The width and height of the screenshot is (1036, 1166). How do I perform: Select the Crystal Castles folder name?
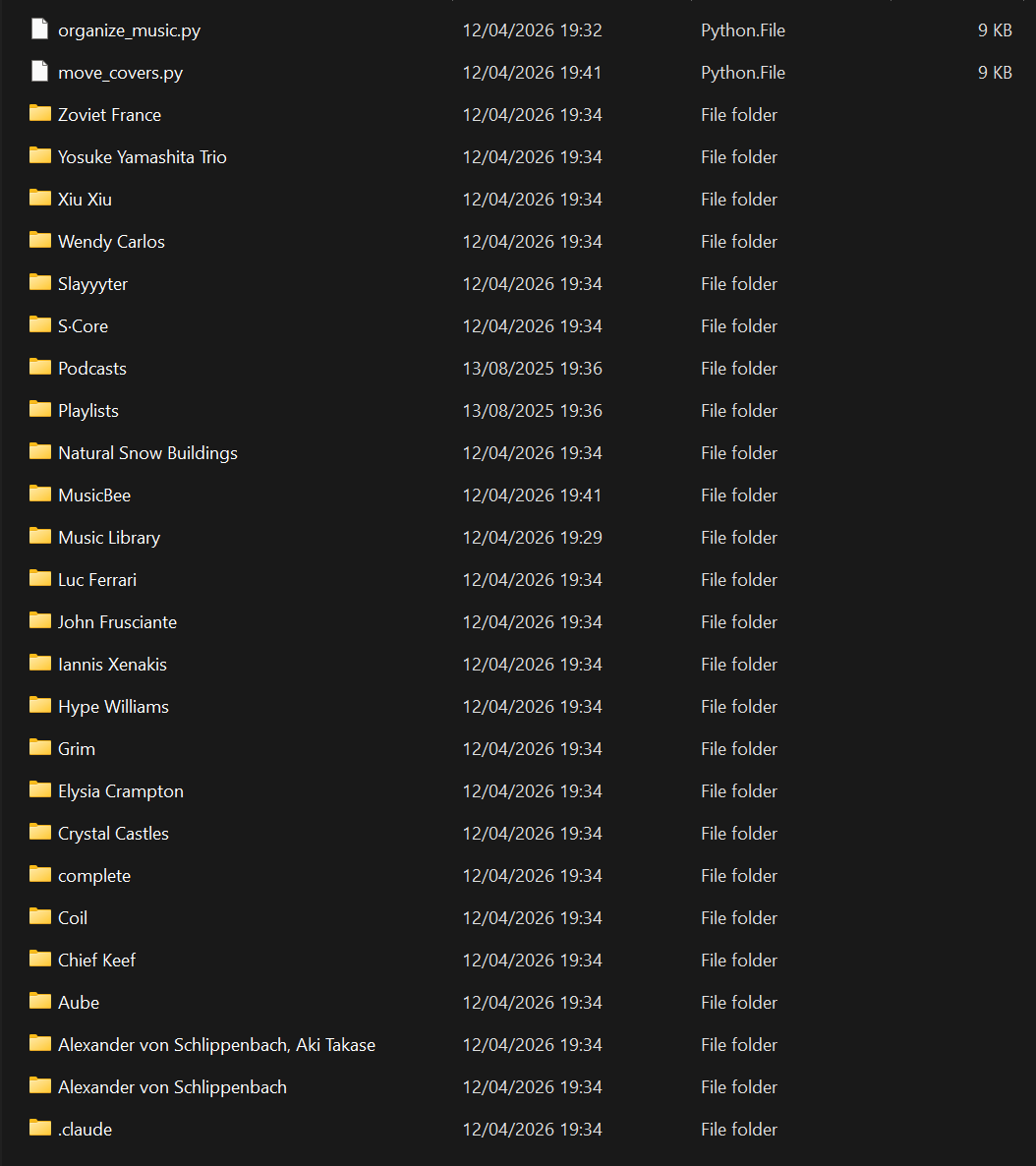pos(114,834)
